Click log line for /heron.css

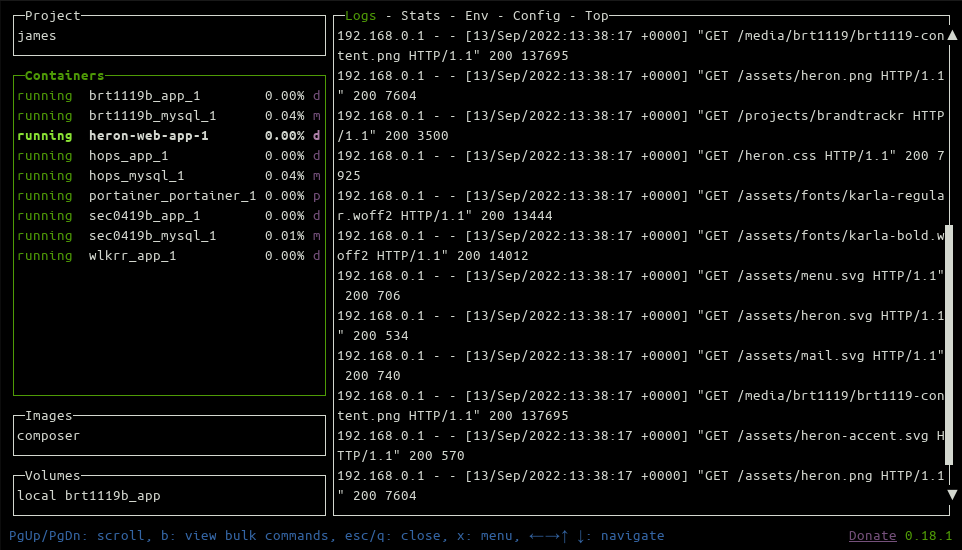pyautogui.click(x=641, y=166)
